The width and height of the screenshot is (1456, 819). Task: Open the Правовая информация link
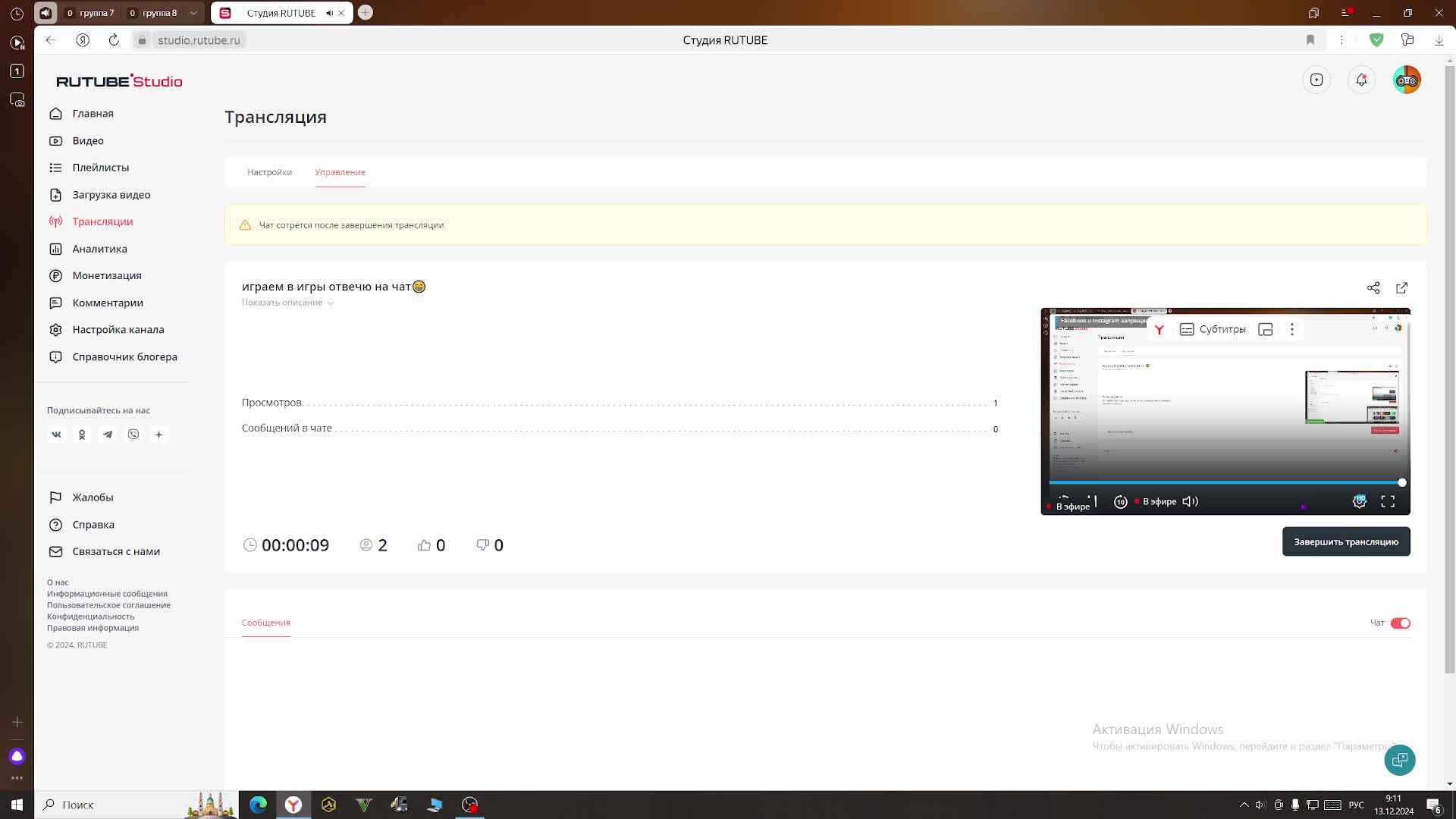pyautogui.click(x=93, y=628)
